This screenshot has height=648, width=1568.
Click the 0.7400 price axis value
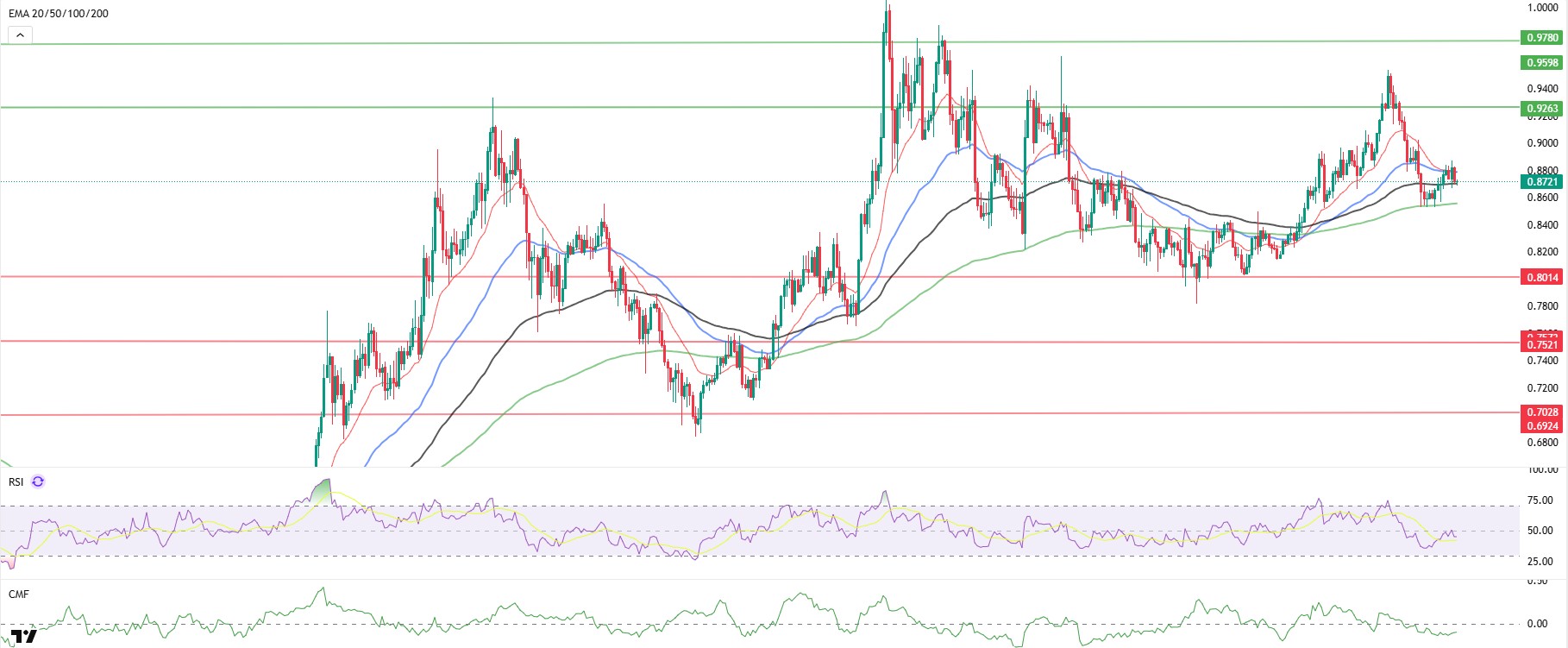coord(1542,361)
